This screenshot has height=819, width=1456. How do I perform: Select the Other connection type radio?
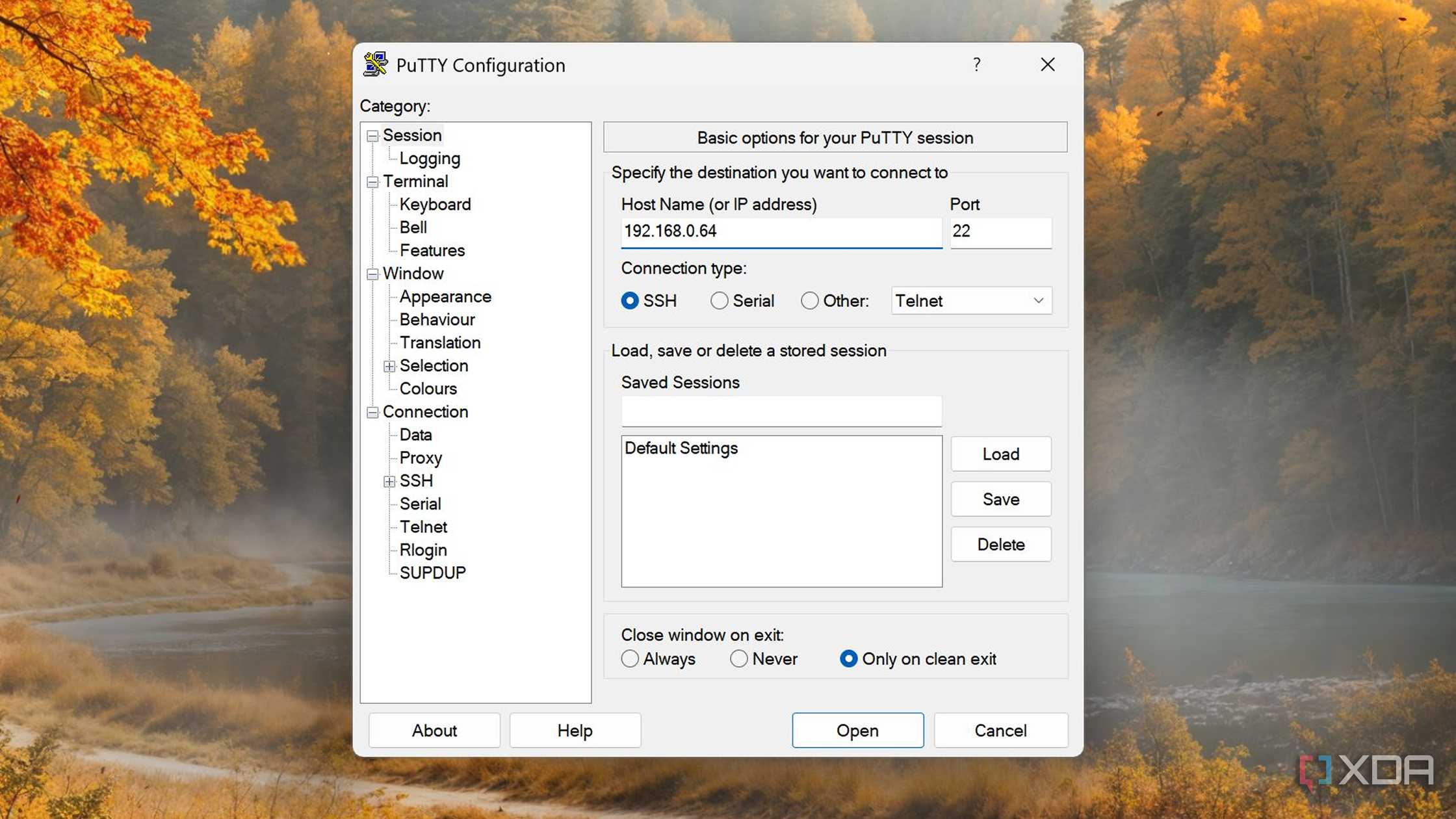tap(809, 300)
